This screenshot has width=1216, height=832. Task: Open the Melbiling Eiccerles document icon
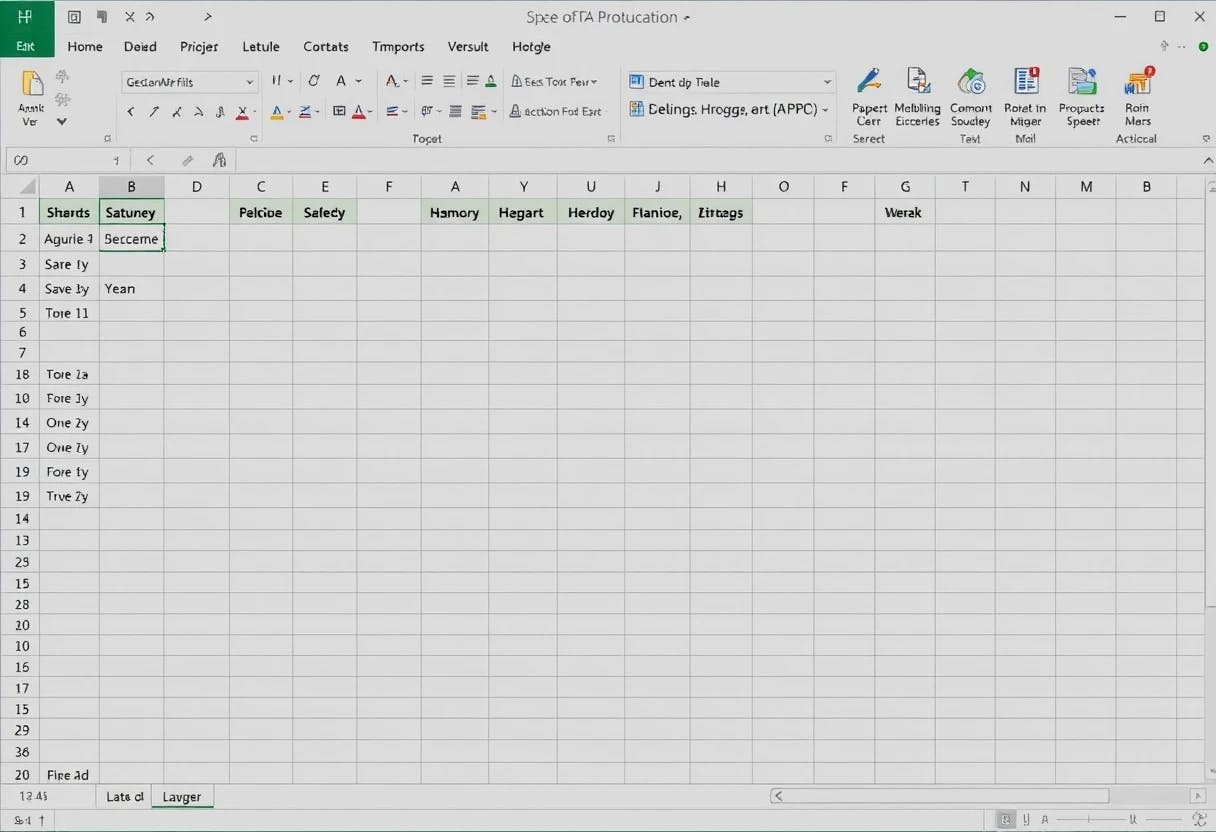pyautogui.click(x=917, y=82)
